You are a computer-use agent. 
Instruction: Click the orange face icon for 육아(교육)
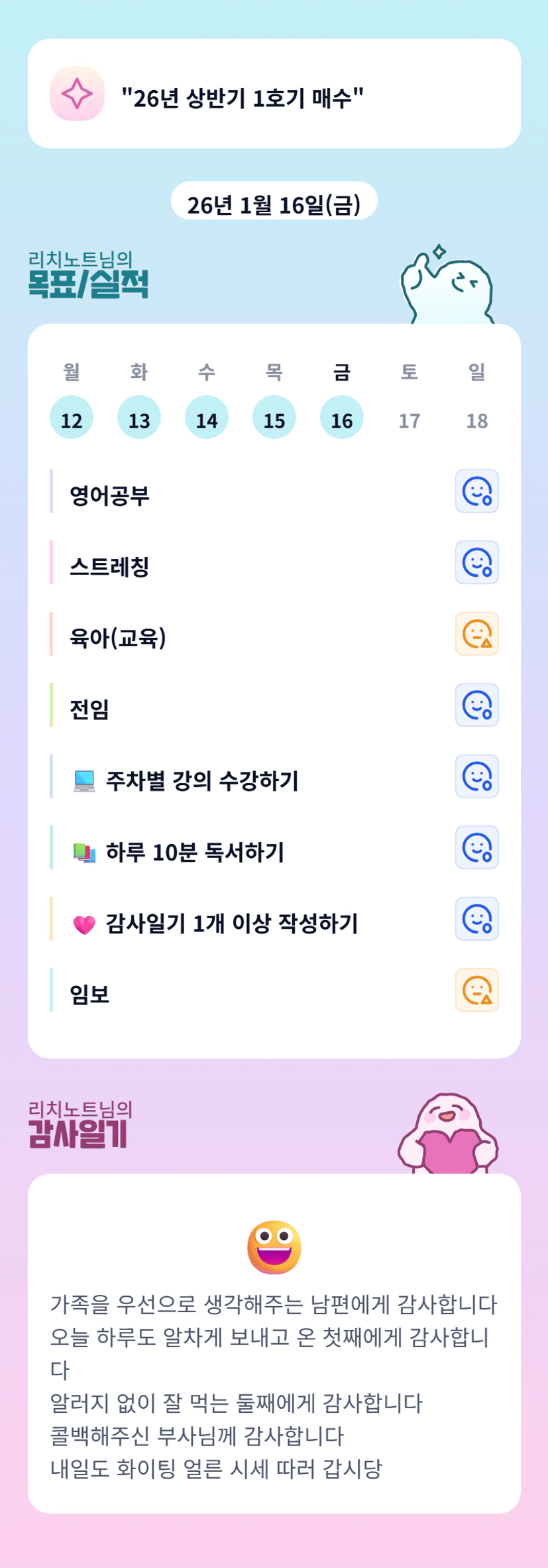(476, 634)
